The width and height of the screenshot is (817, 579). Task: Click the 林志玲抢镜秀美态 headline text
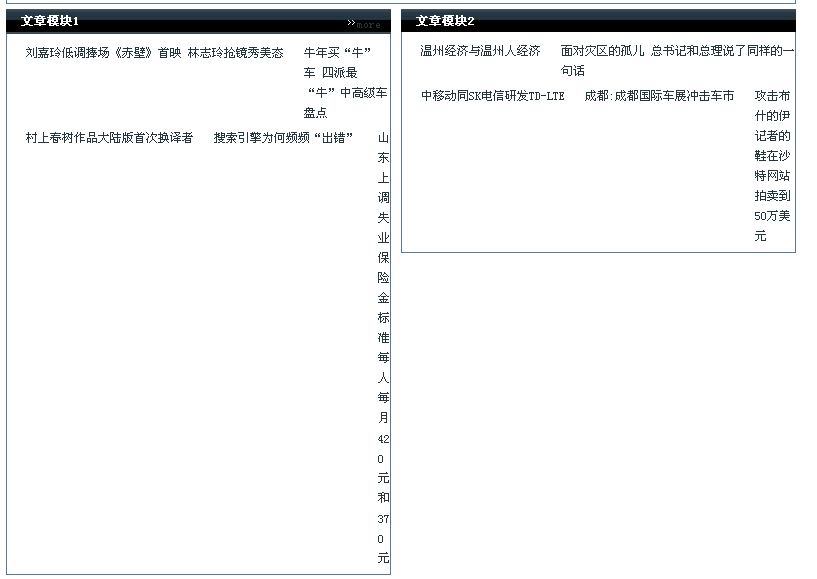click(x=235, y=52)
